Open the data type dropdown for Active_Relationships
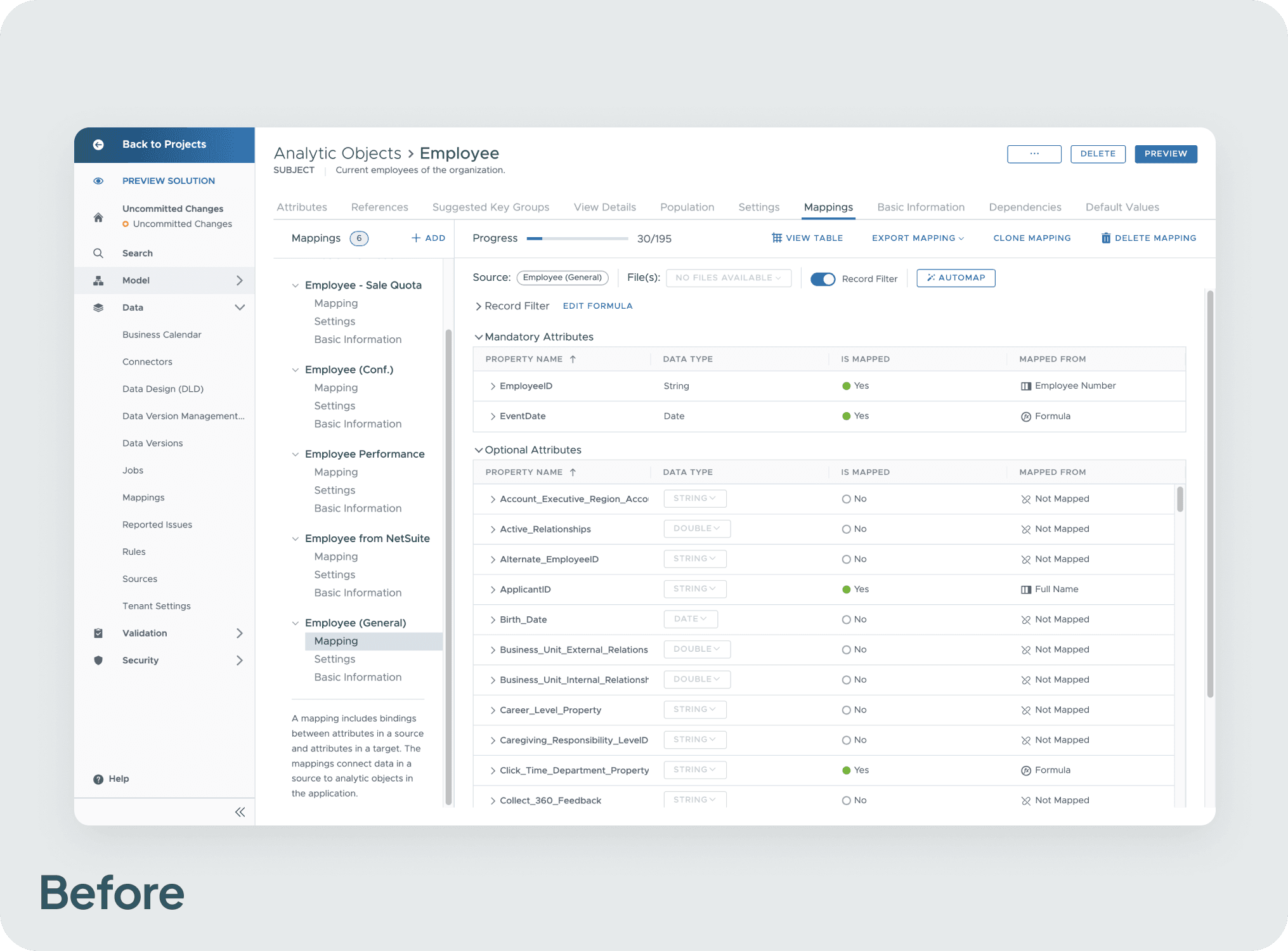This screenshot has width=1288, height=951. [697, 529]
